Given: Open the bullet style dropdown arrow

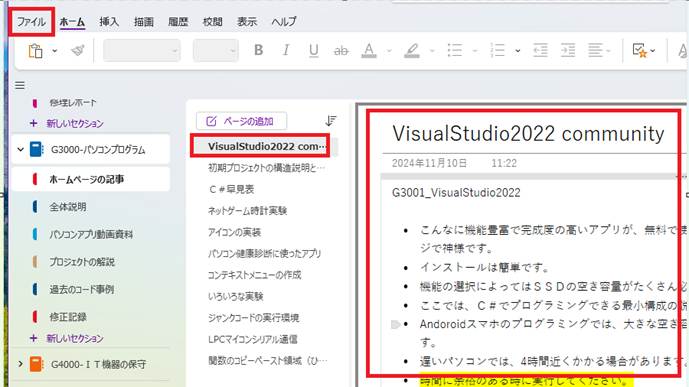Looking at the screenshot, I should click(x=475, y=51).
